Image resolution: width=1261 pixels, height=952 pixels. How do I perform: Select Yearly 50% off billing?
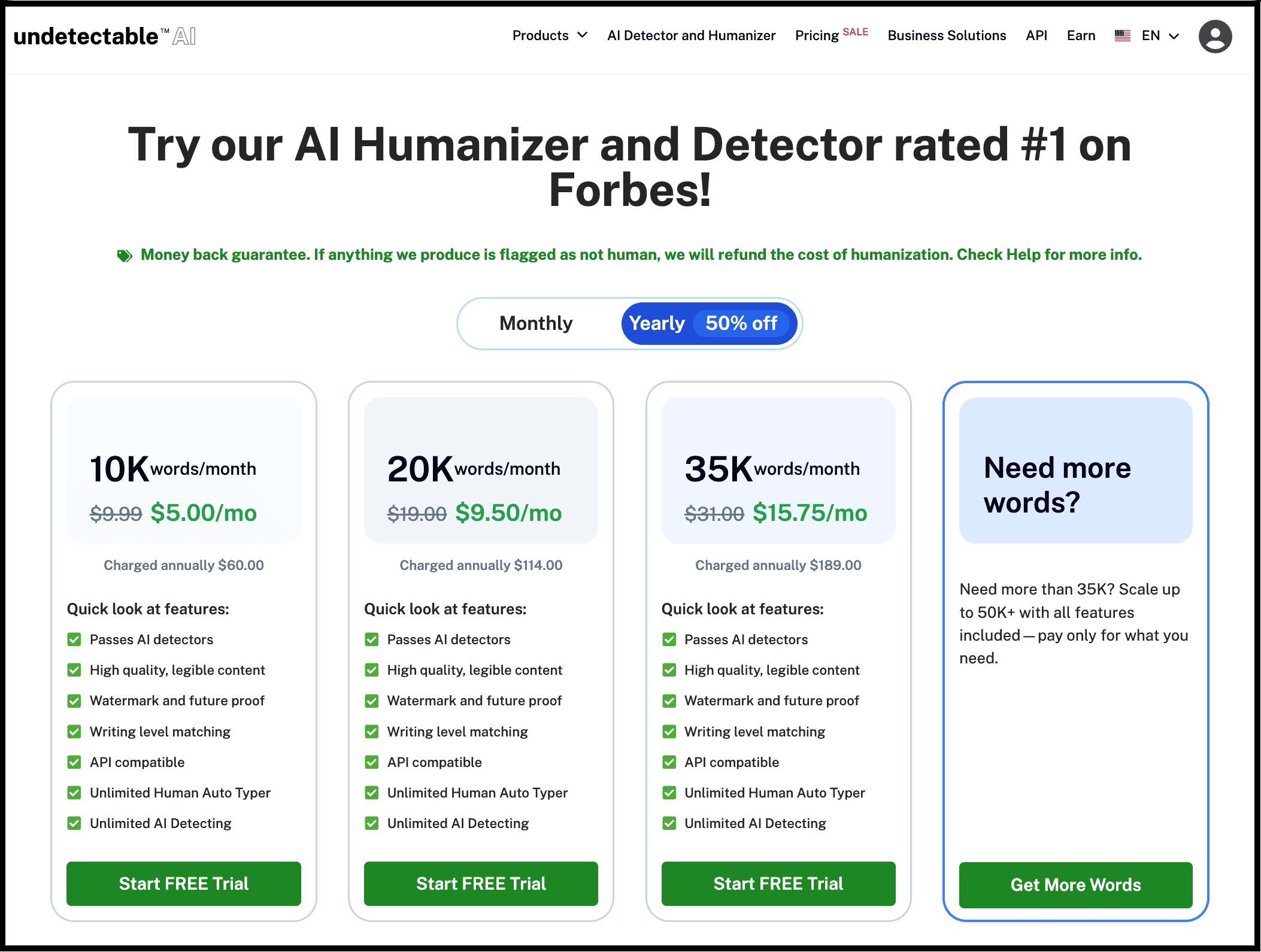[709, 323]
